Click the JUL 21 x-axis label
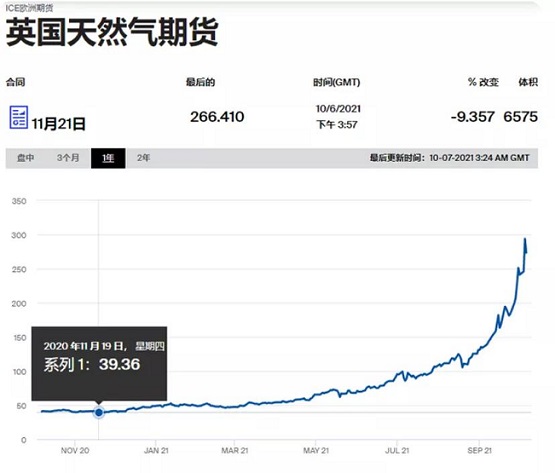Screen dimensions: 555x473 [397, 450]
